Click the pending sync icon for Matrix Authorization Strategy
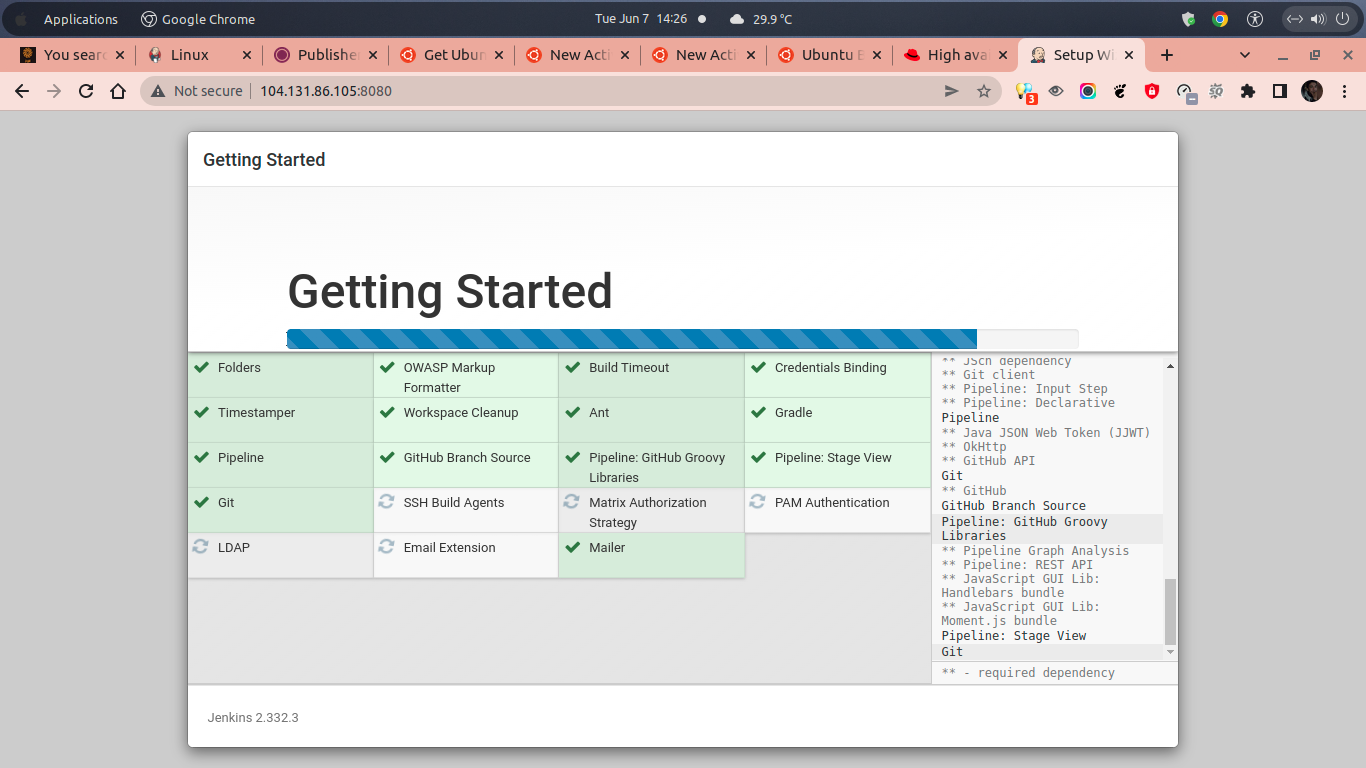The image size is (1366, 768). (572, 502)
